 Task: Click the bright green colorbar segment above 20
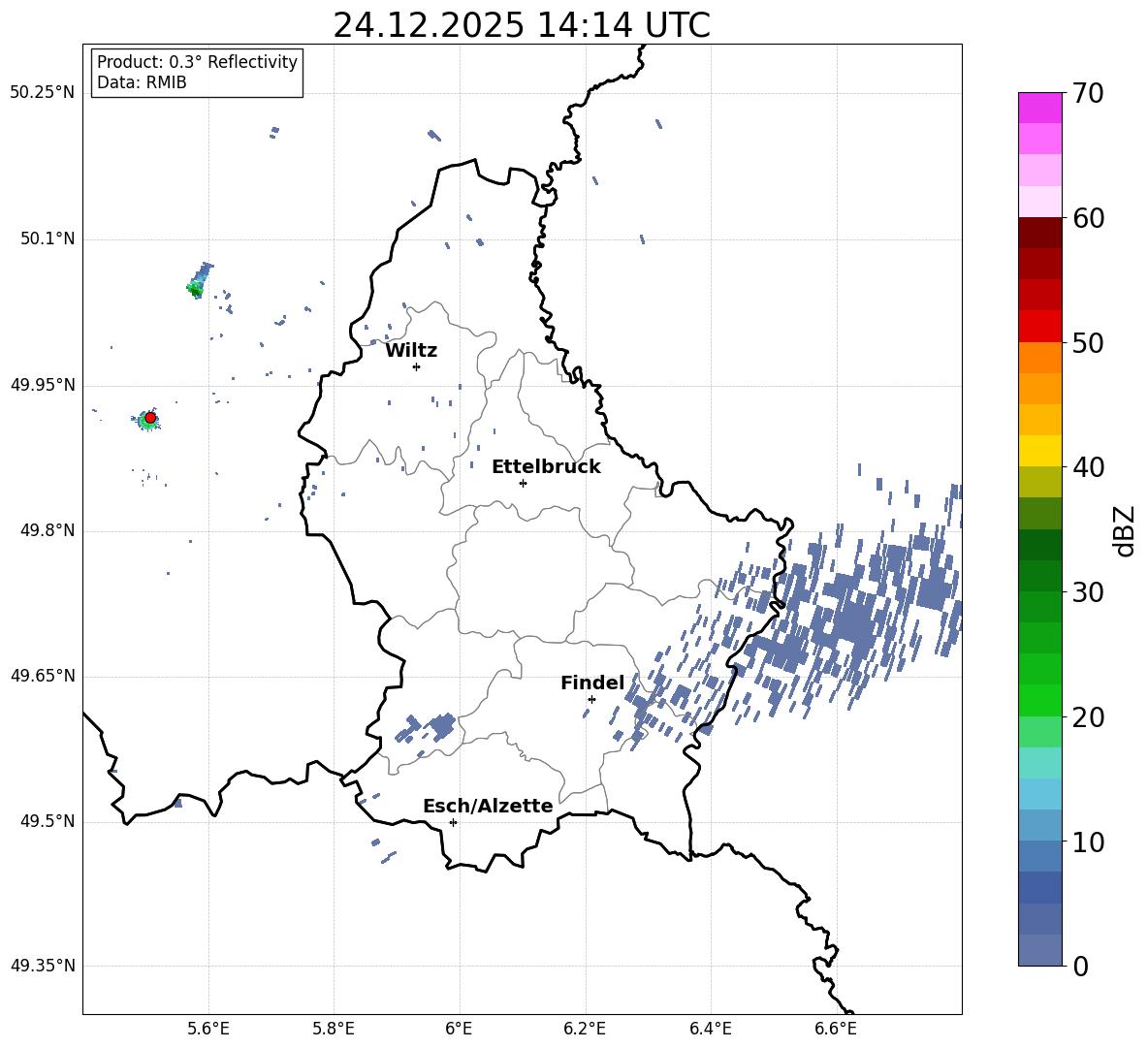click(x=1039, y=700)
